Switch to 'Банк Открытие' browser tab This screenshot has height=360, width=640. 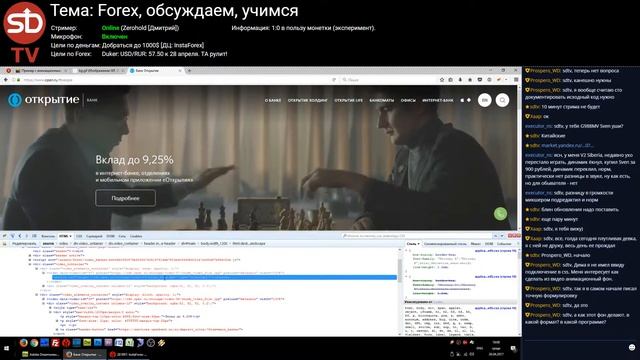[155, 71]
